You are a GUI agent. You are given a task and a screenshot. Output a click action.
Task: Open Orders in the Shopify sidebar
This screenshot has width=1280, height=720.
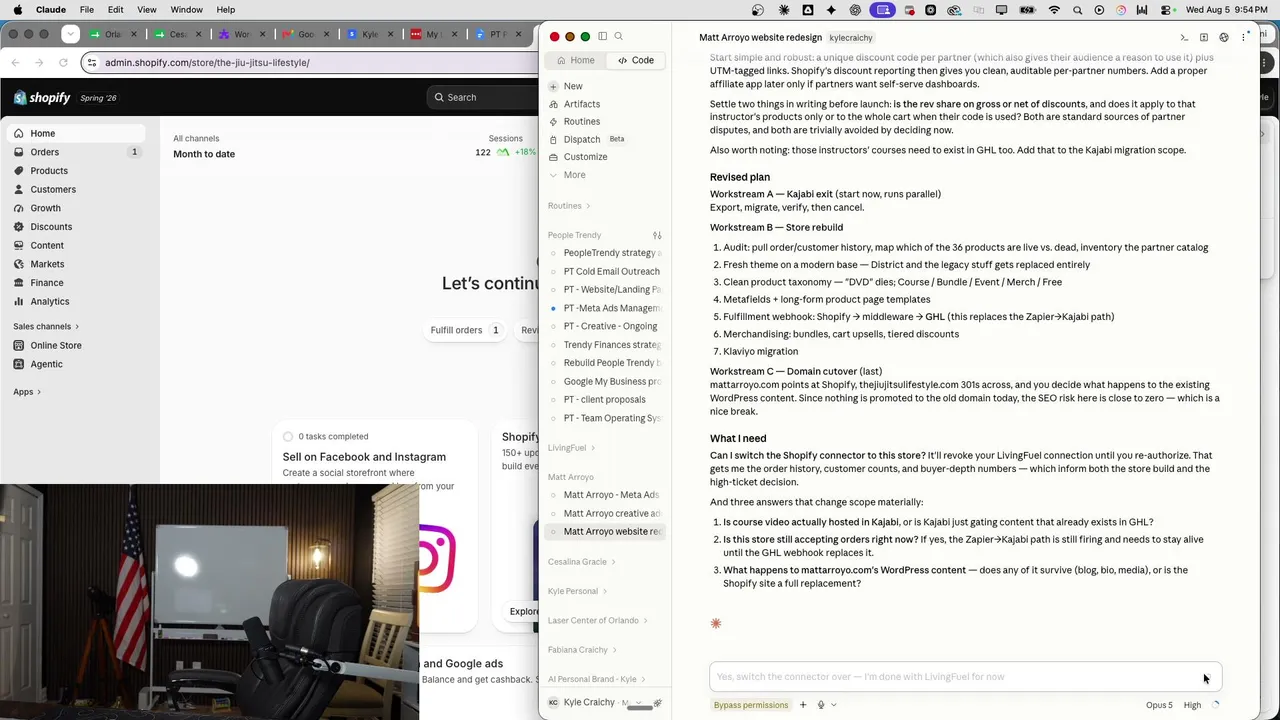pos(78,152)
